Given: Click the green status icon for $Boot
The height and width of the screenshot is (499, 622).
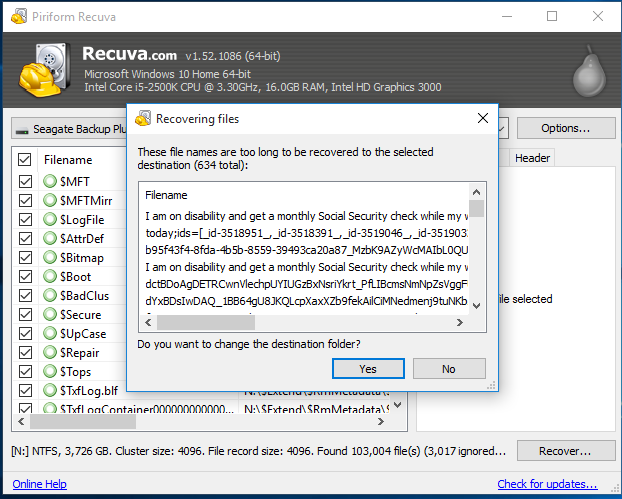Looking at the screenshot, I should pyautogui.click(x=50, y=276).
